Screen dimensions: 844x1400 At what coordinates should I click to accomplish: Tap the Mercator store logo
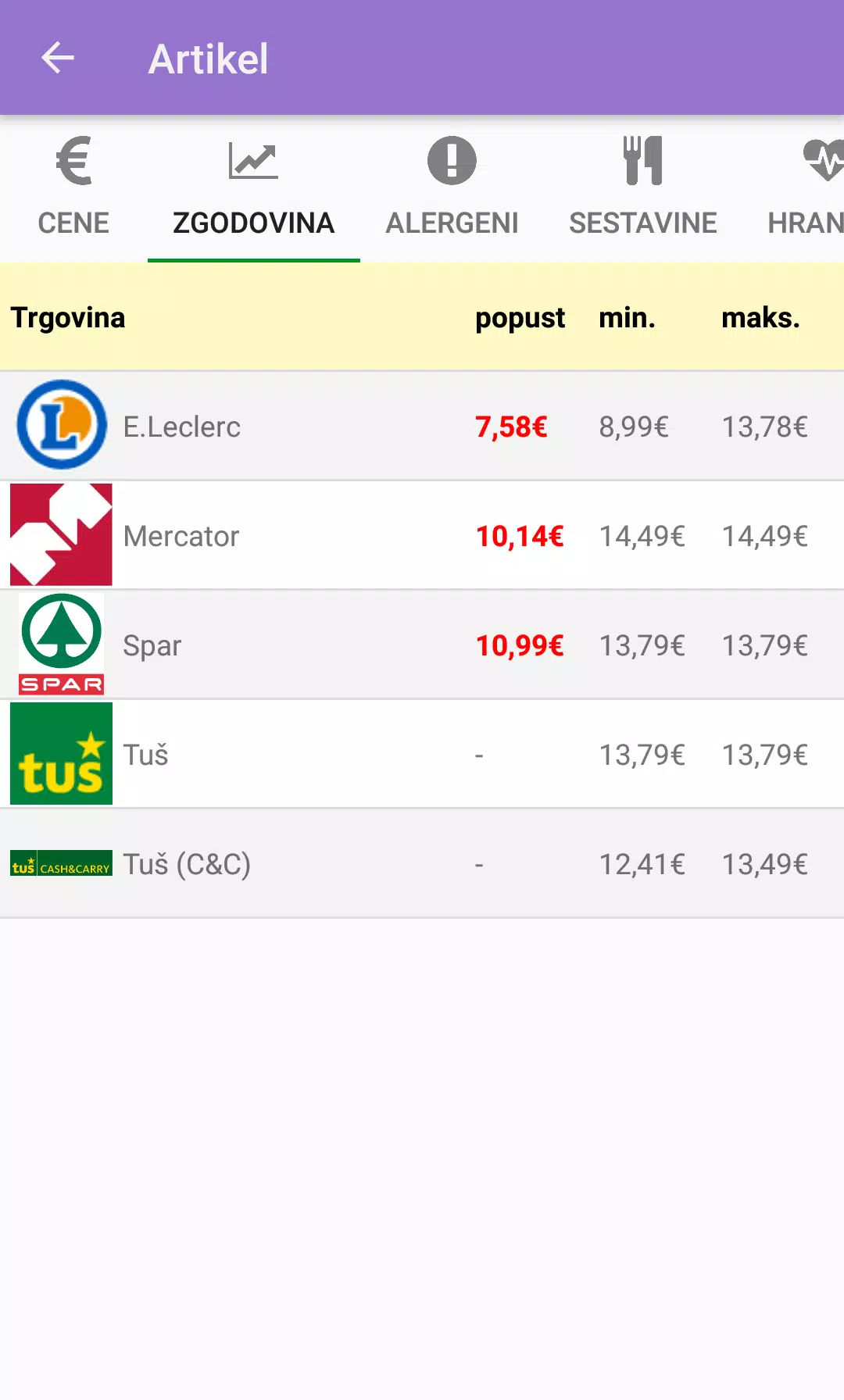tap(61, 534)
